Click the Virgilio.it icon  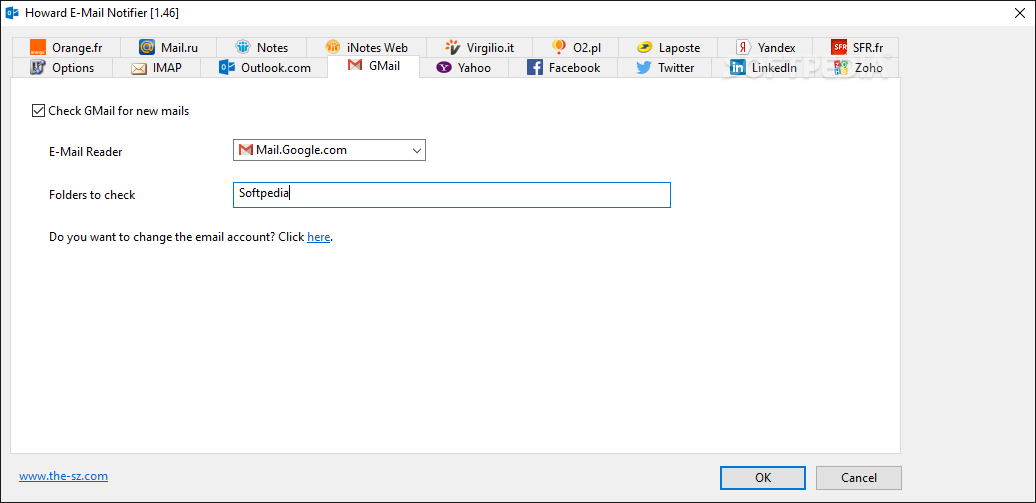click(453, 48)
